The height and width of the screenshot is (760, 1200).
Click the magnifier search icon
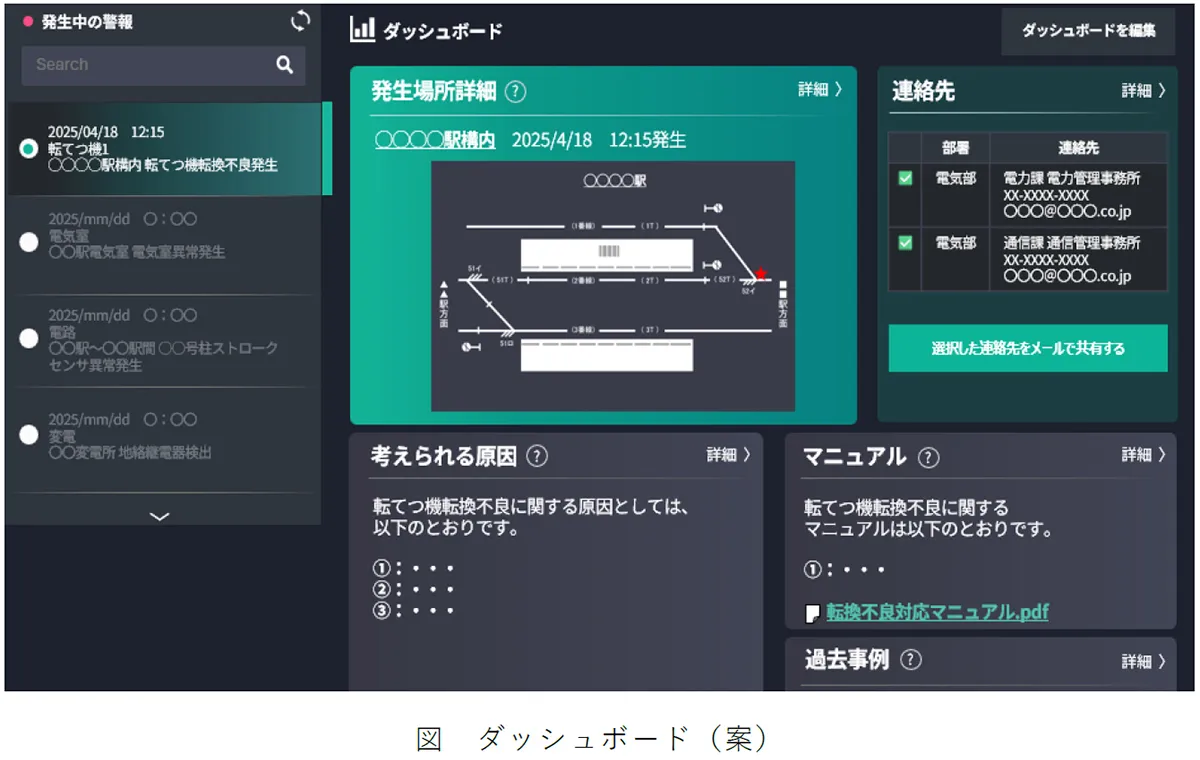click(x=286, y=64)
